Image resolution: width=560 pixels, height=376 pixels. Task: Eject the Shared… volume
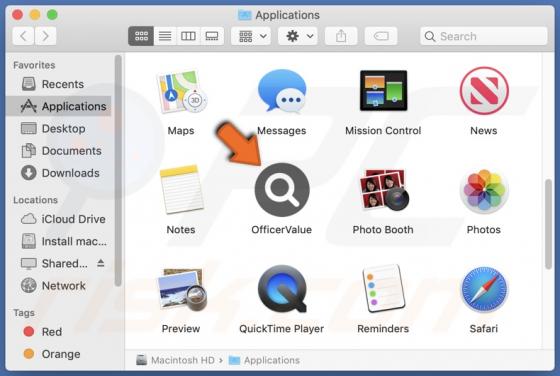(x=101, y=263)
